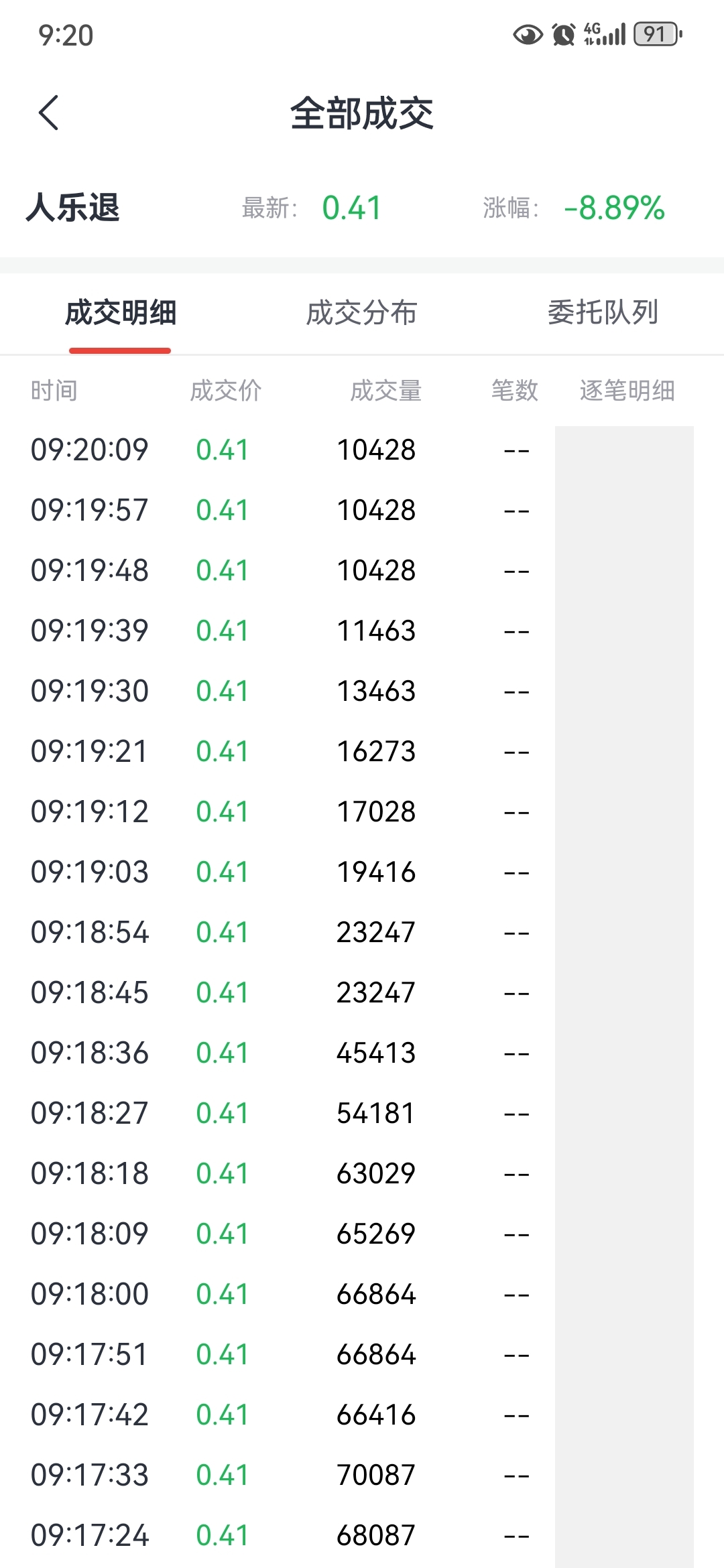Switch to the 成交分布 tab
The width and height of the screenshot is (724, 1568).
point(362,313)
